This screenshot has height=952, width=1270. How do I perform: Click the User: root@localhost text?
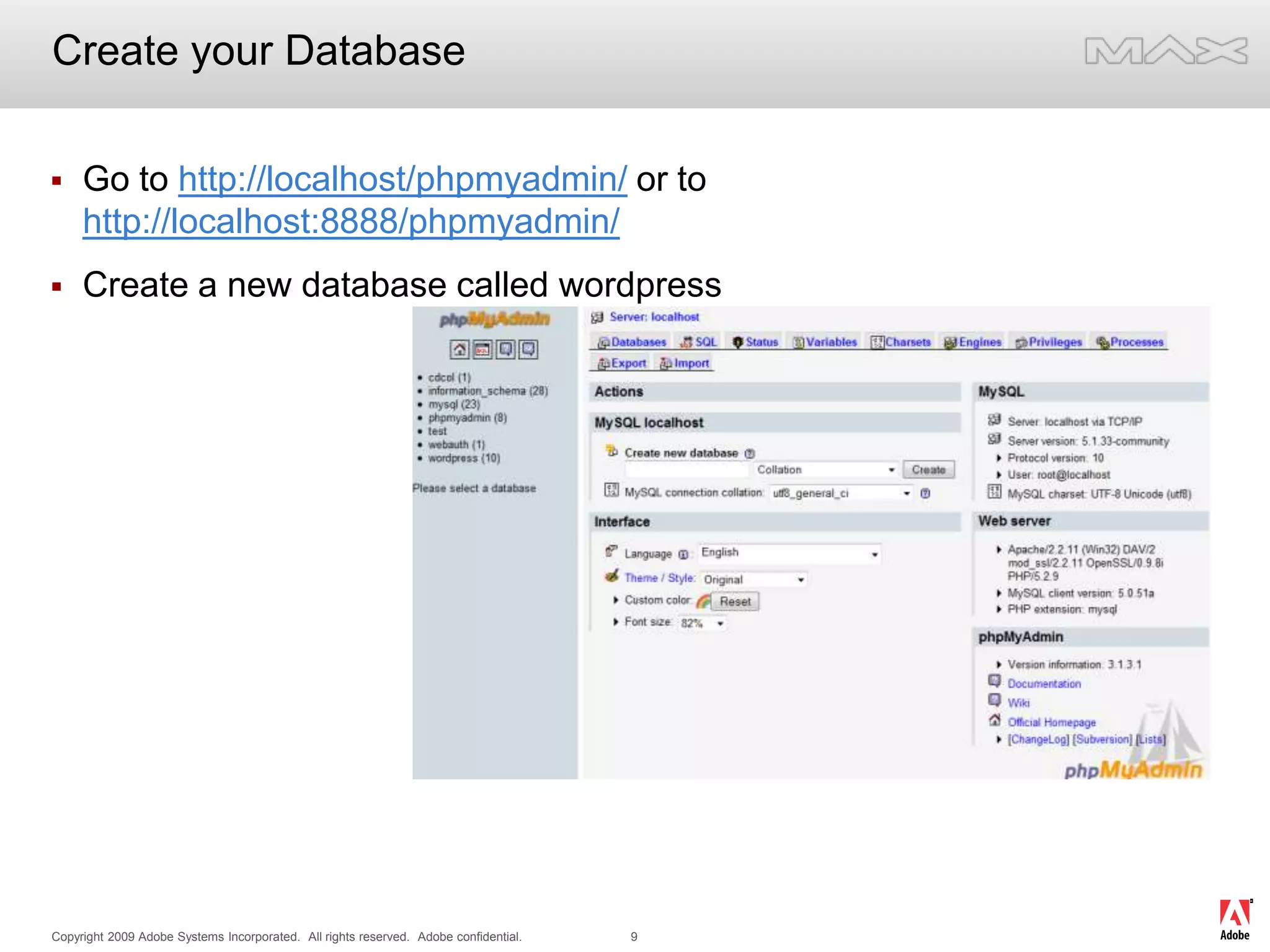[1059, 475]
